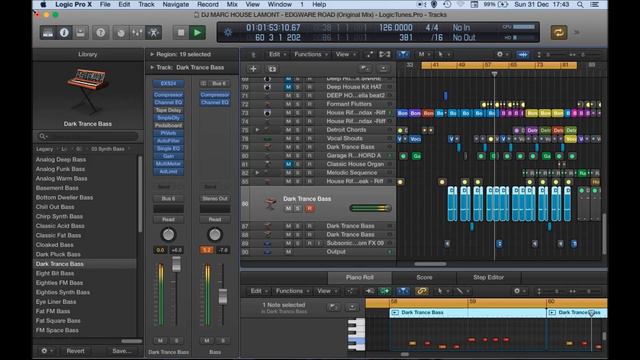The width and height of the screenshot is (640, 360).
Task: Mute the Output track
Action: point(288,252)
